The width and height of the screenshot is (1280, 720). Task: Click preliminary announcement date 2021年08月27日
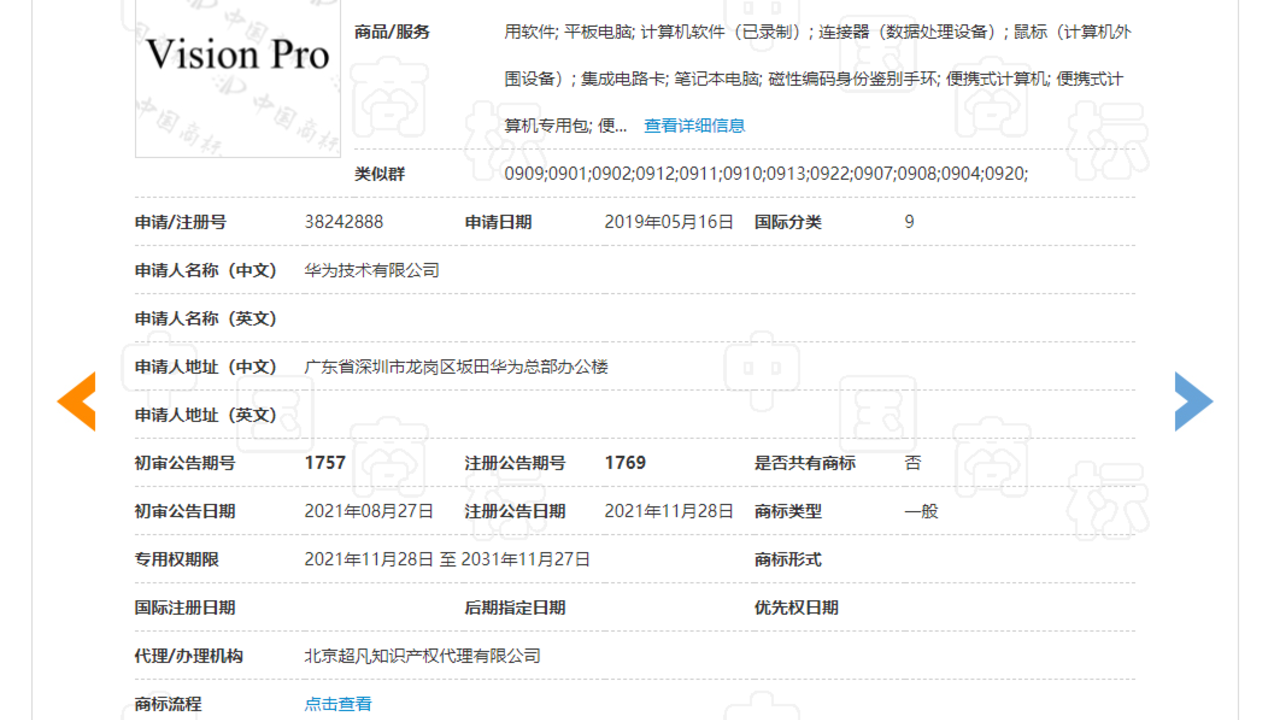tap(369, 511)
